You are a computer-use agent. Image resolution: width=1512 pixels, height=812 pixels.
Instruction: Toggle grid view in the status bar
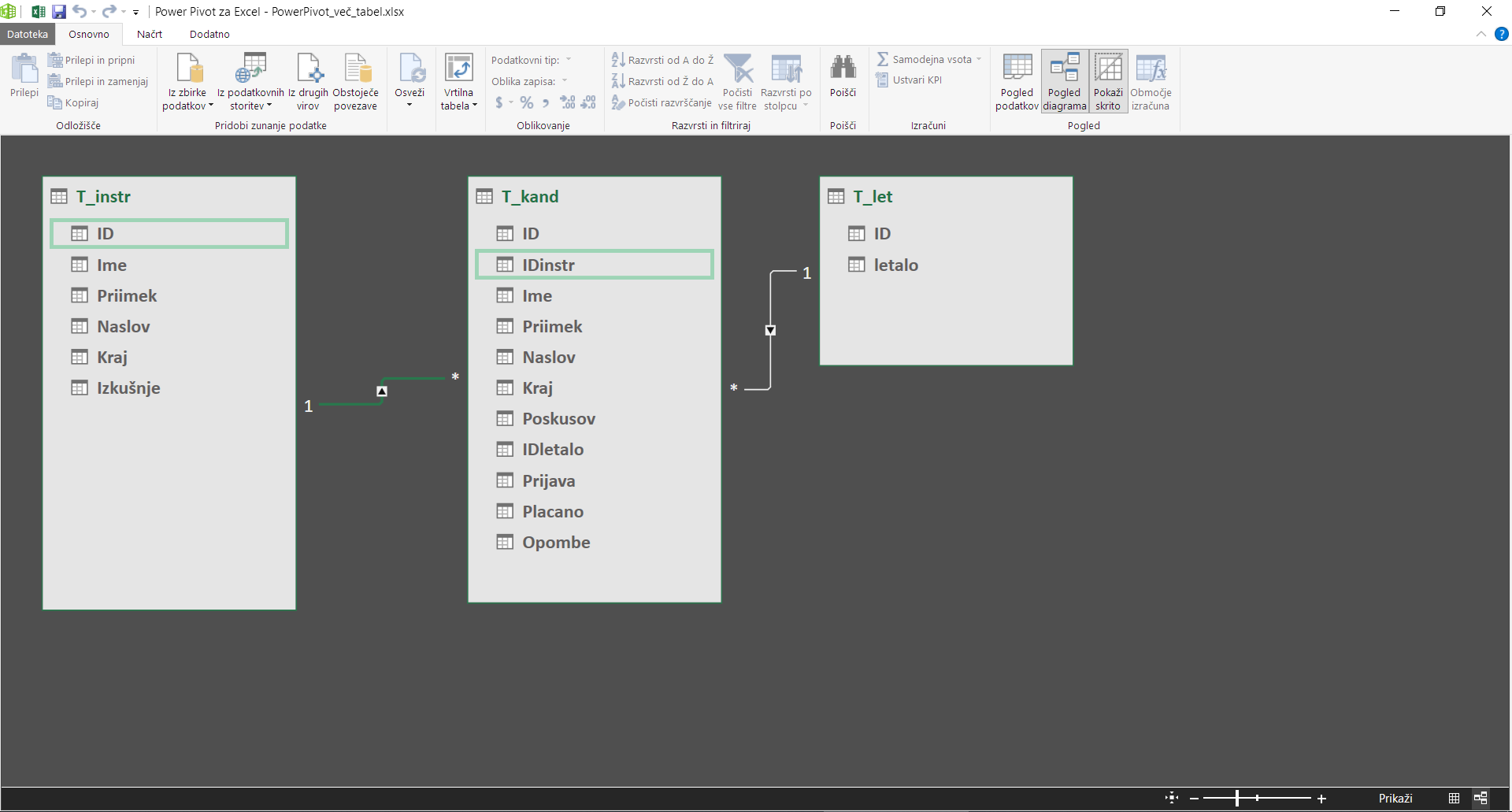[1455, 798]
